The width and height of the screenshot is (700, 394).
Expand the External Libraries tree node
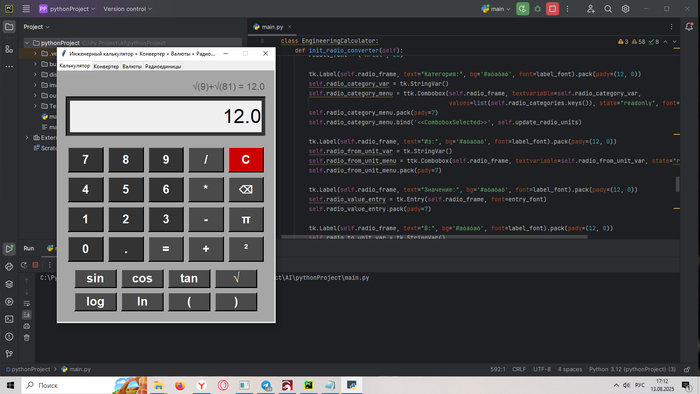27,137
